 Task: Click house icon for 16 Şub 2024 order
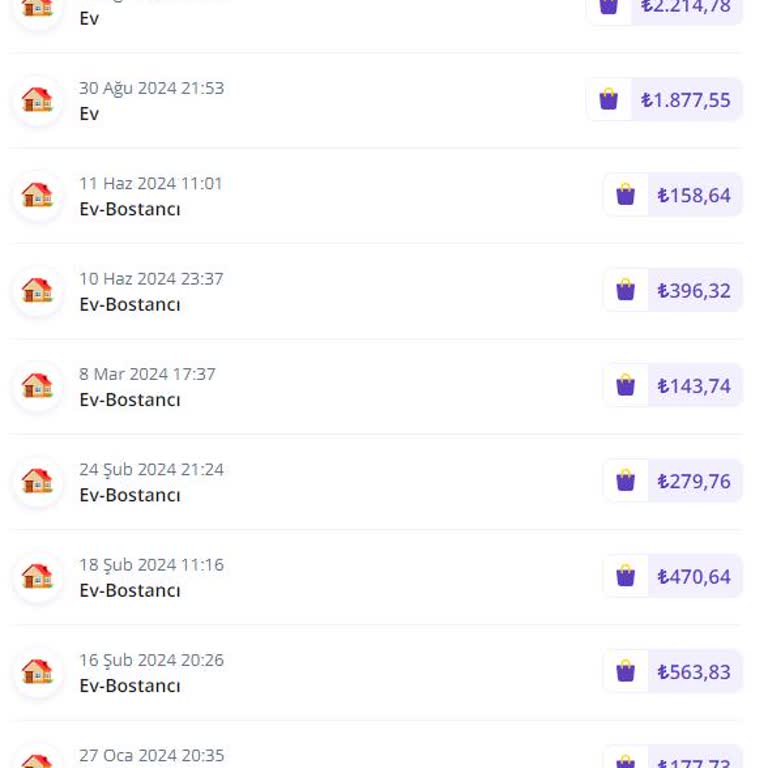point(37,672)
